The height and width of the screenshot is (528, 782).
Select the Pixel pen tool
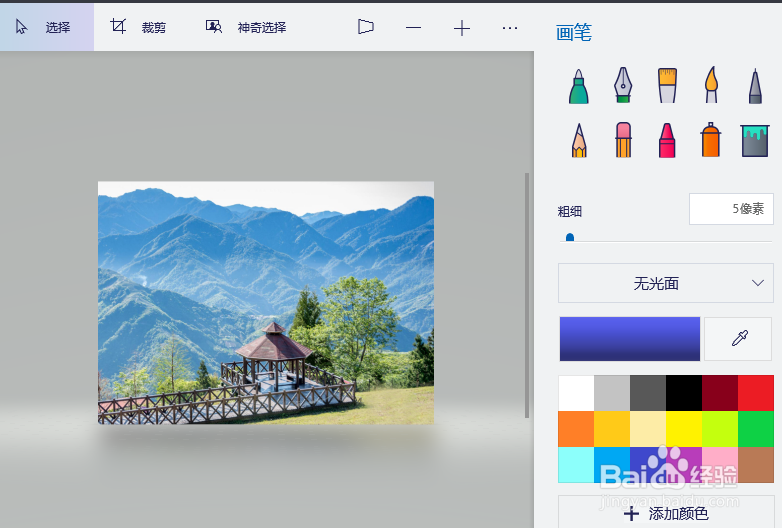(755, 86)
